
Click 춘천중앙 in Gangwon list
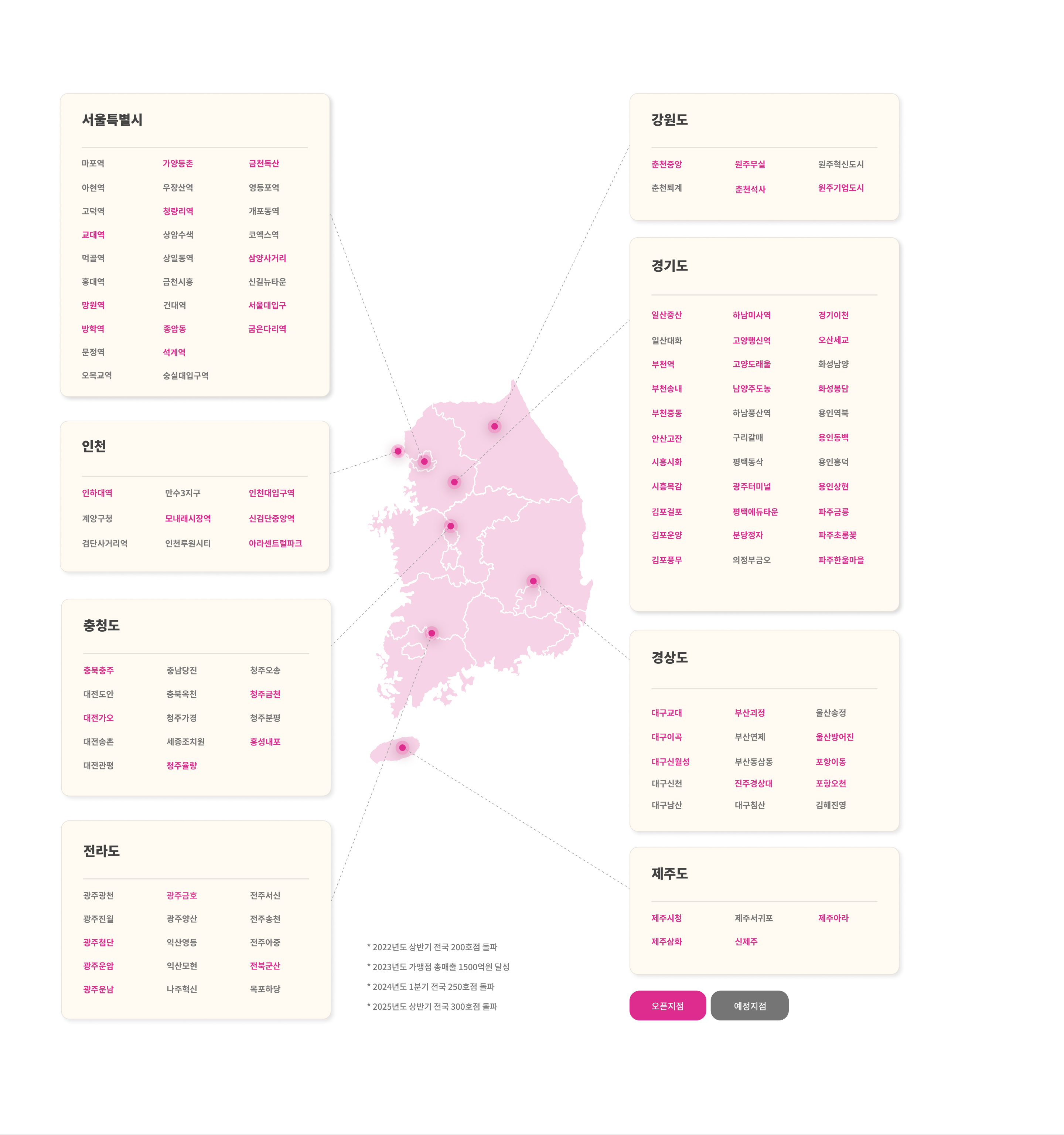click(x=667, y=164)
